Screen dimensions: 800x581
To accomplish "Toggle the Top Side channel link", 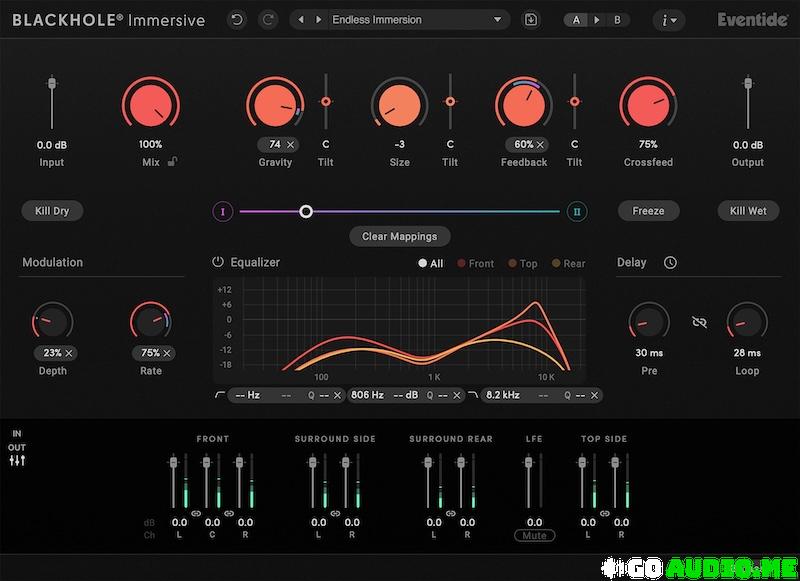I will click(605, 513).
